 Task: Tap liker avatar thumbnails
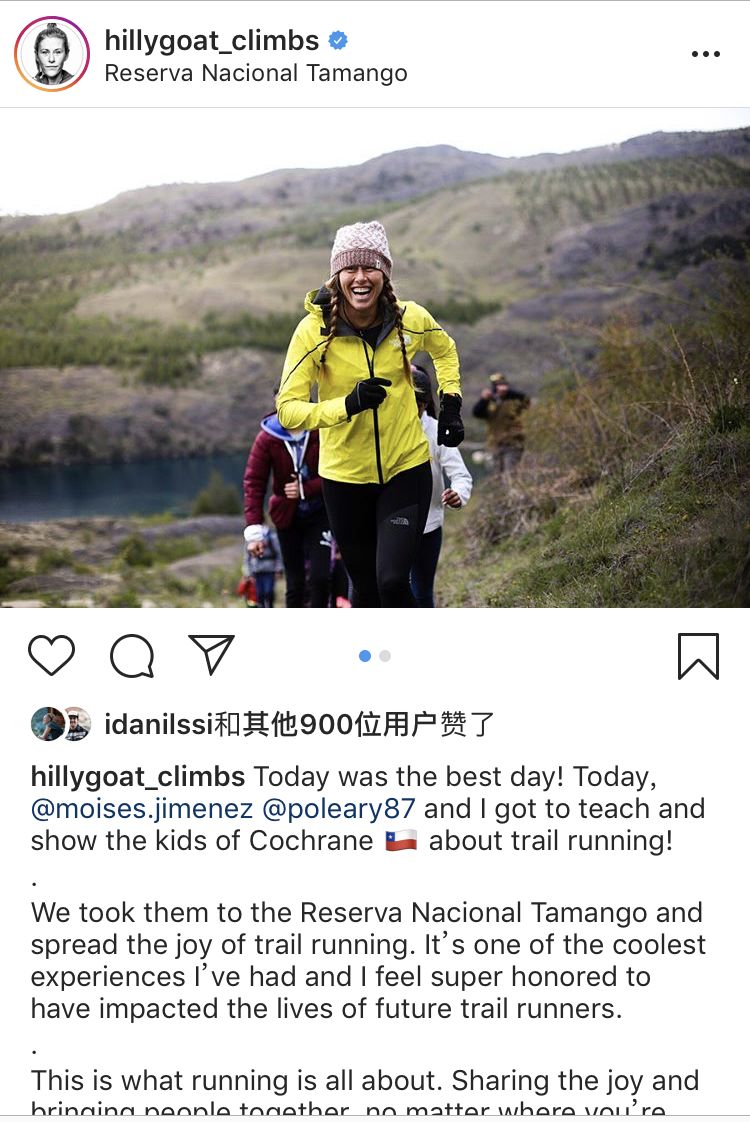click(61, 724)
